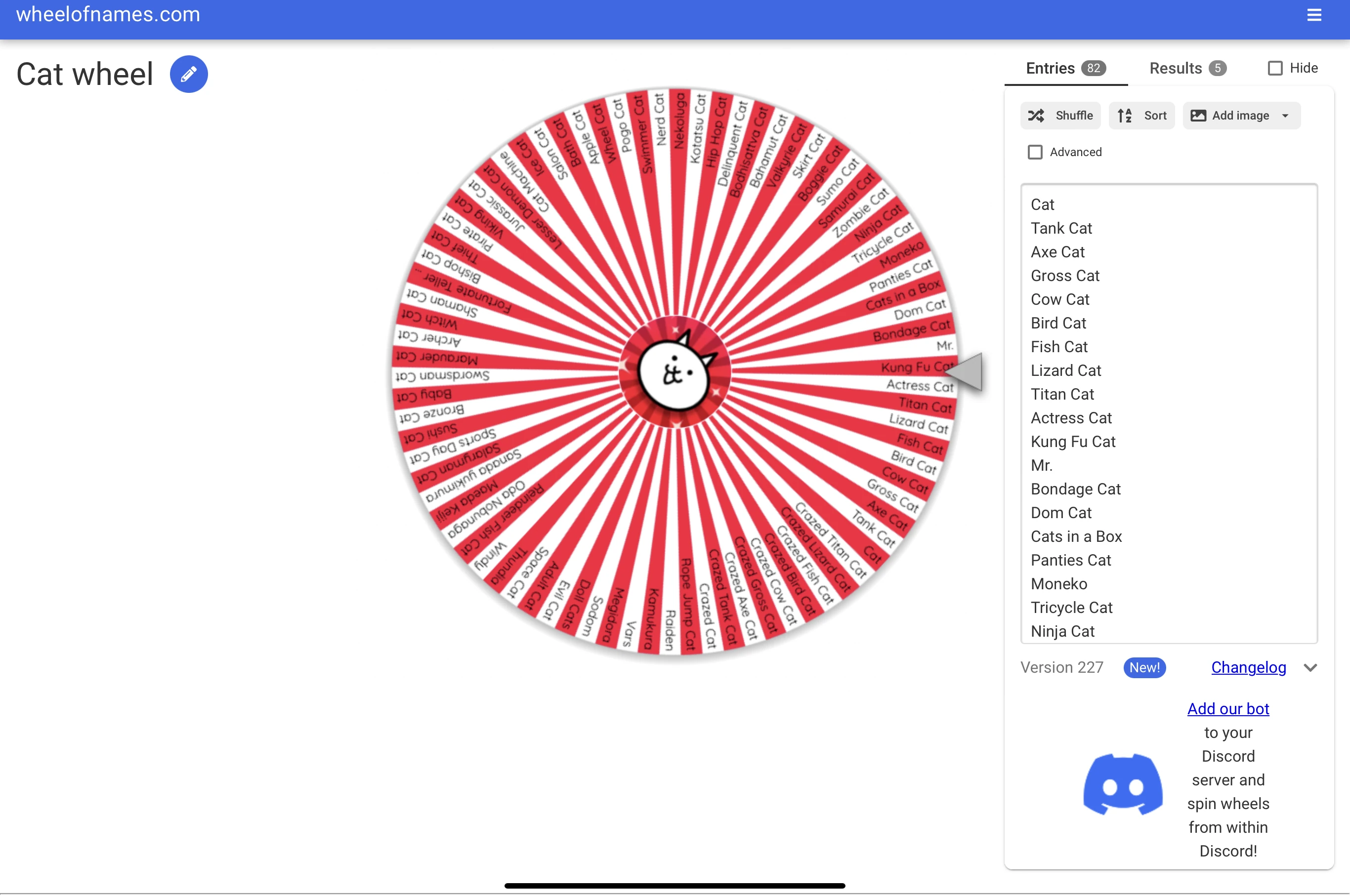Expand the Add image dropdown arrow
The width and height of the screenshot is (1350, 896).
click(1284, 116)
